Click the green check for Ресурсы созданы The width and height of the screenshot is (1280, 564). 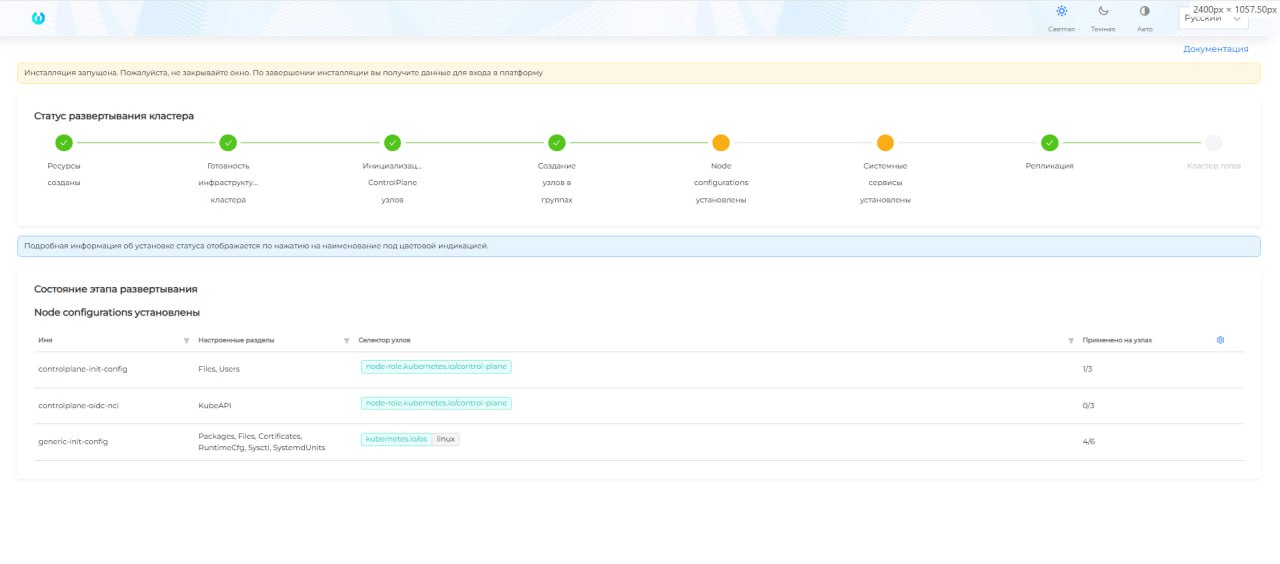[x=64, y=143]
